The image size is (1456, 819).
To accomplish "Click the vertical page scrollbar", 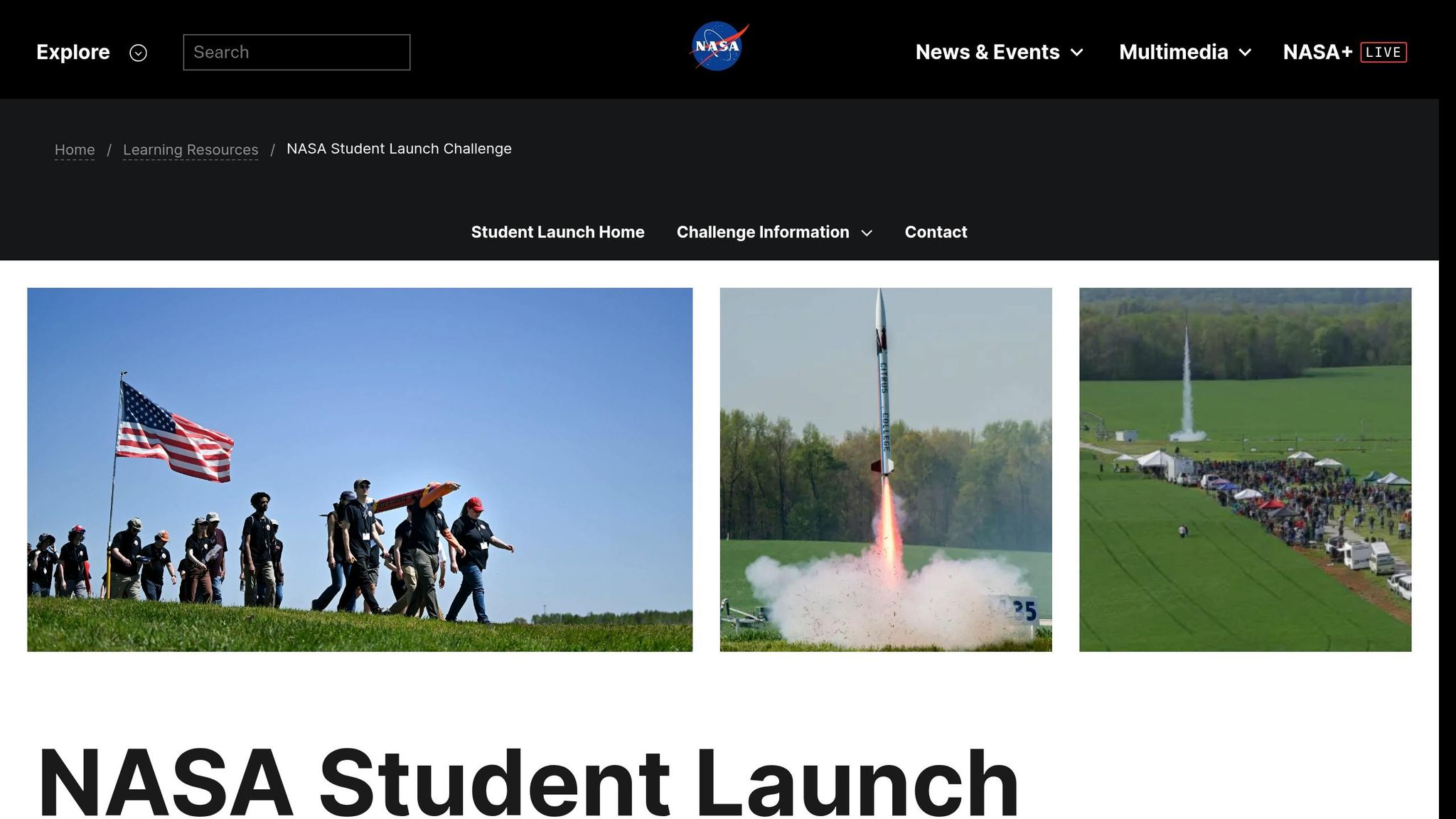I will [1447, 409].
